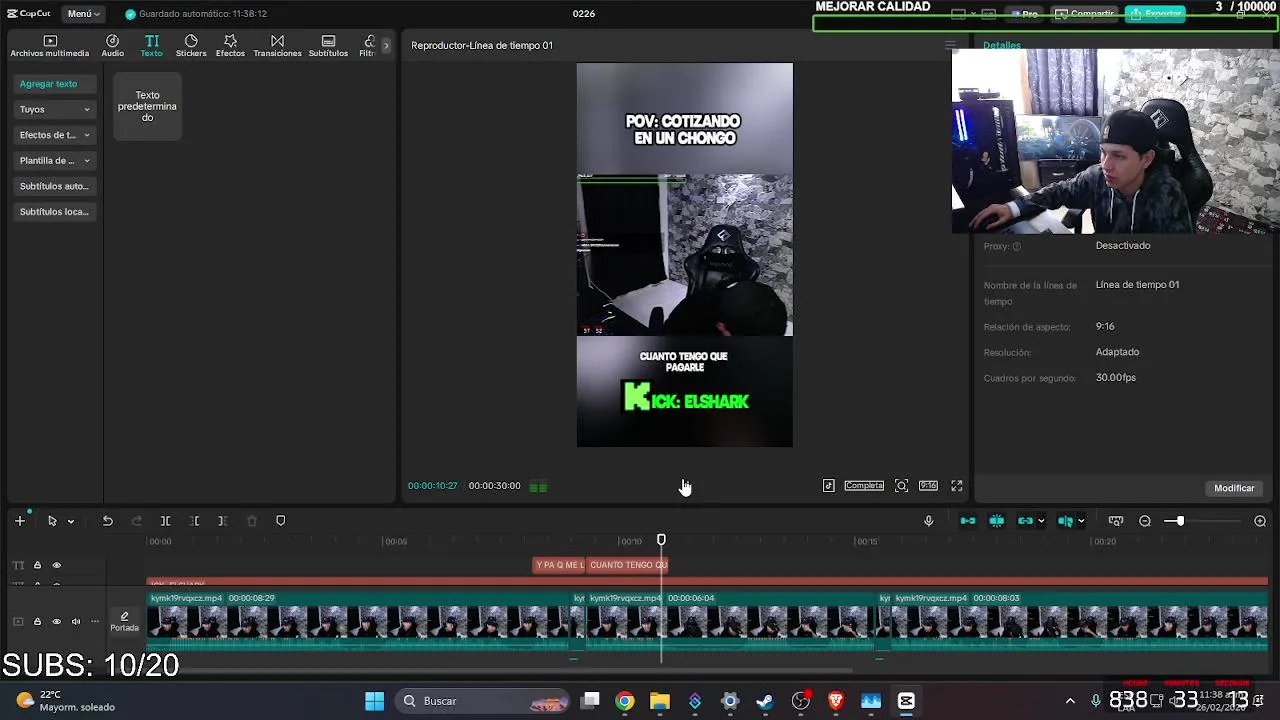
Task: Open the Stickers tab
Action: [x=191, y=46]
